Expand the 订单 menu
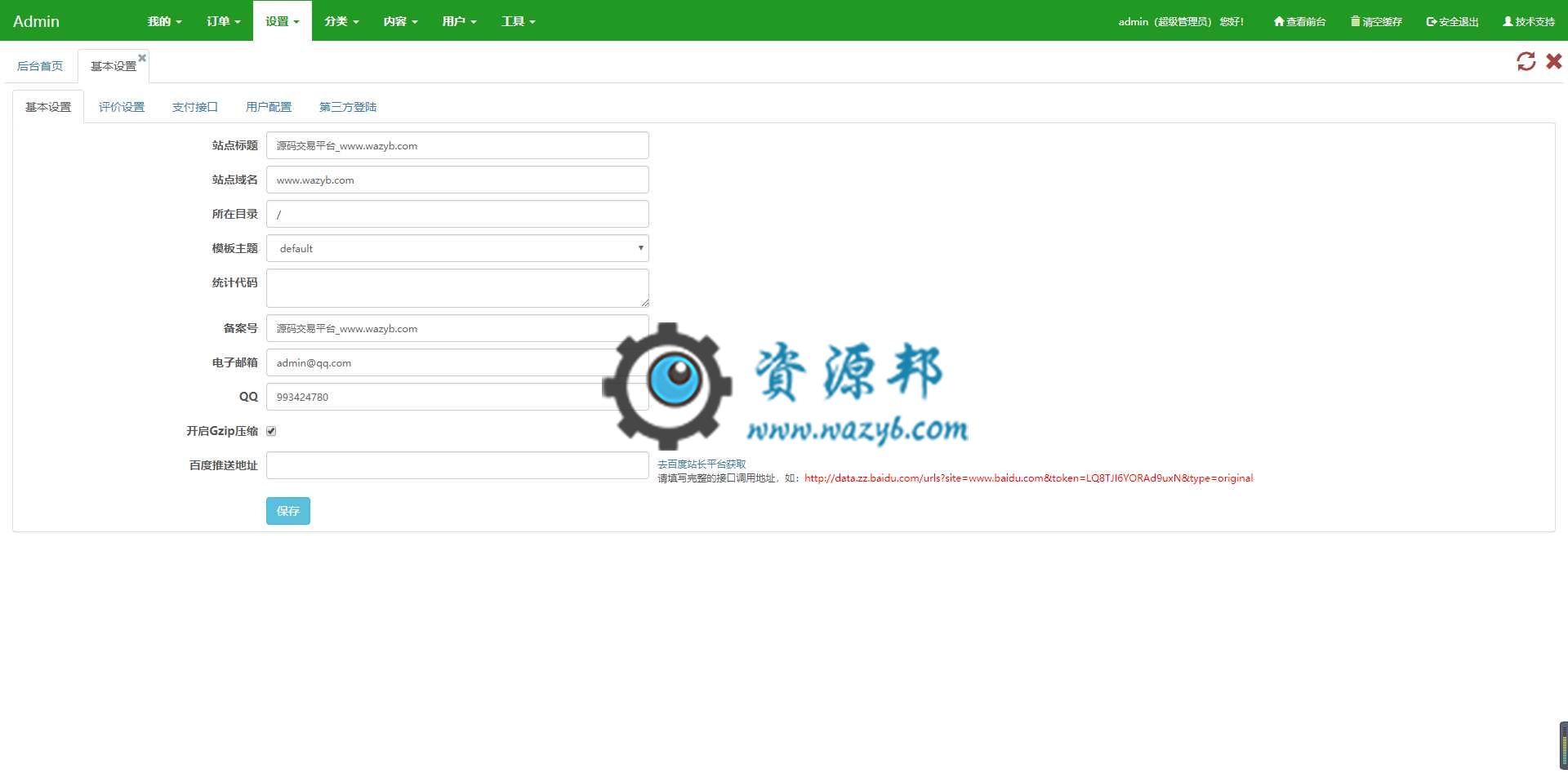Screen dimensions: 1568x773 [223, 21]
